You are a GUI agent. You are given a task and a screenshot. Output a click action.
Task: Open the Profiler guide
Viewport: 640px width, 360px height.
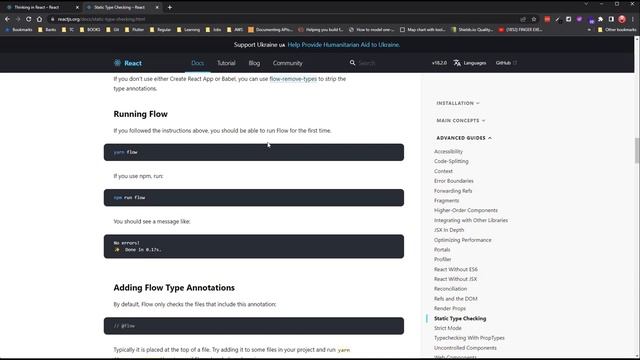[442, 259]
